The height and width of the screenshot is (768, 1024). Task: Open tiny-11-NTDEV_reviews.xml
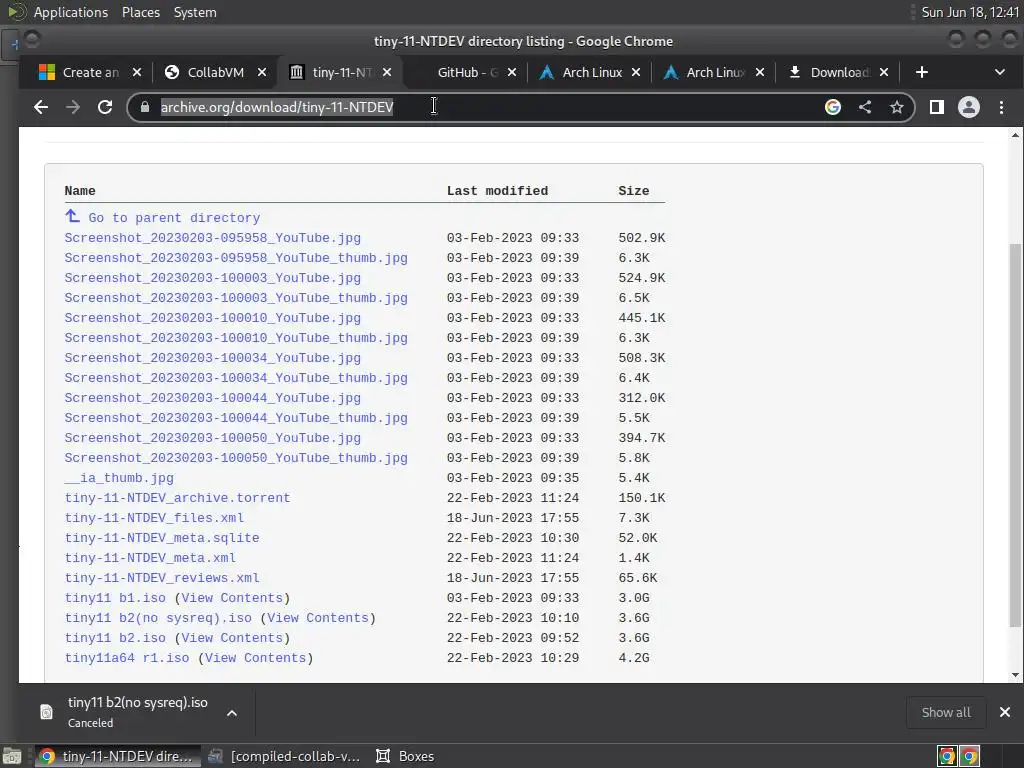click(162, 578)
